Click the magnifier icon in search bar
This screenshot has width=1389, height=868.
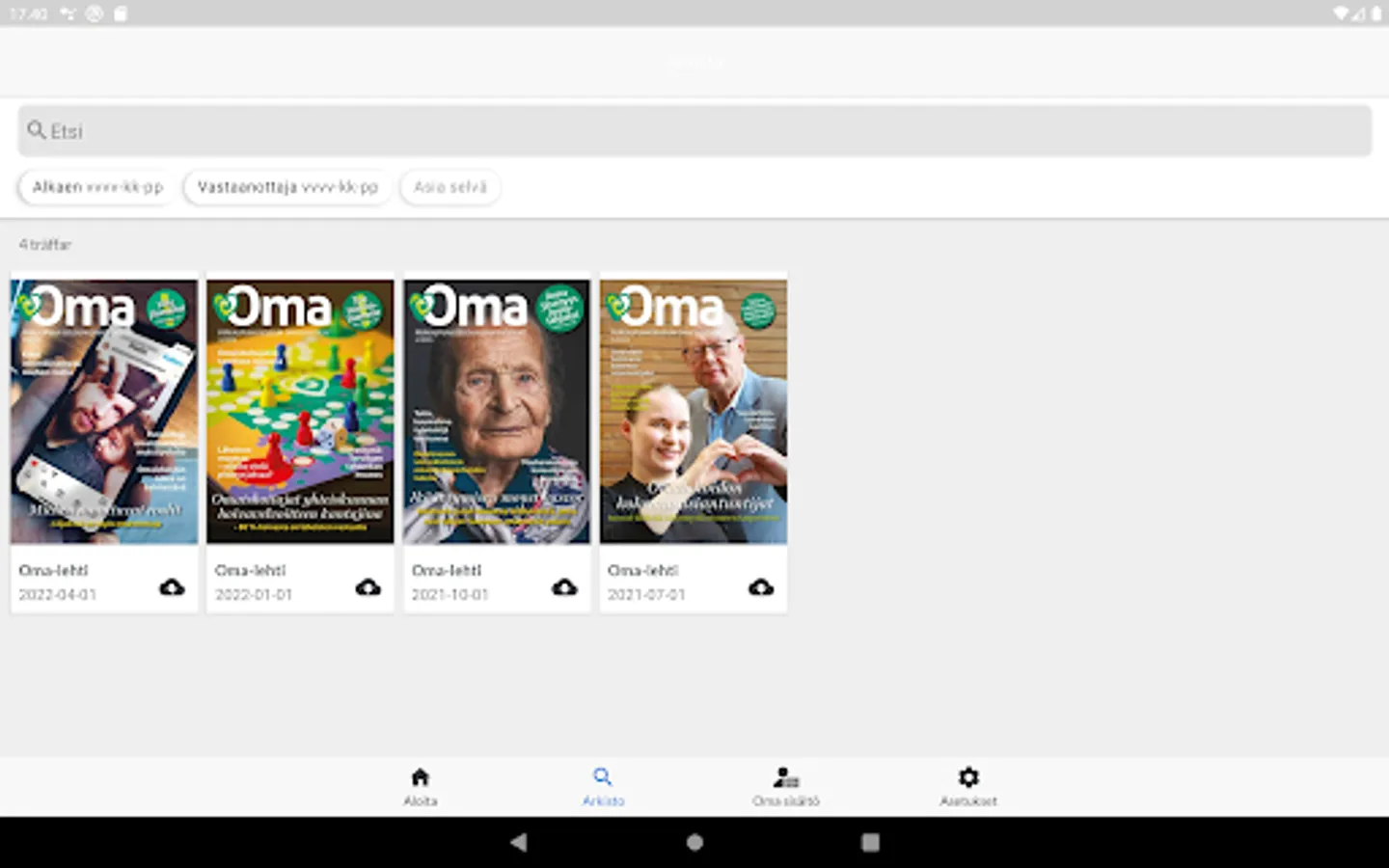tap(37, 130)
